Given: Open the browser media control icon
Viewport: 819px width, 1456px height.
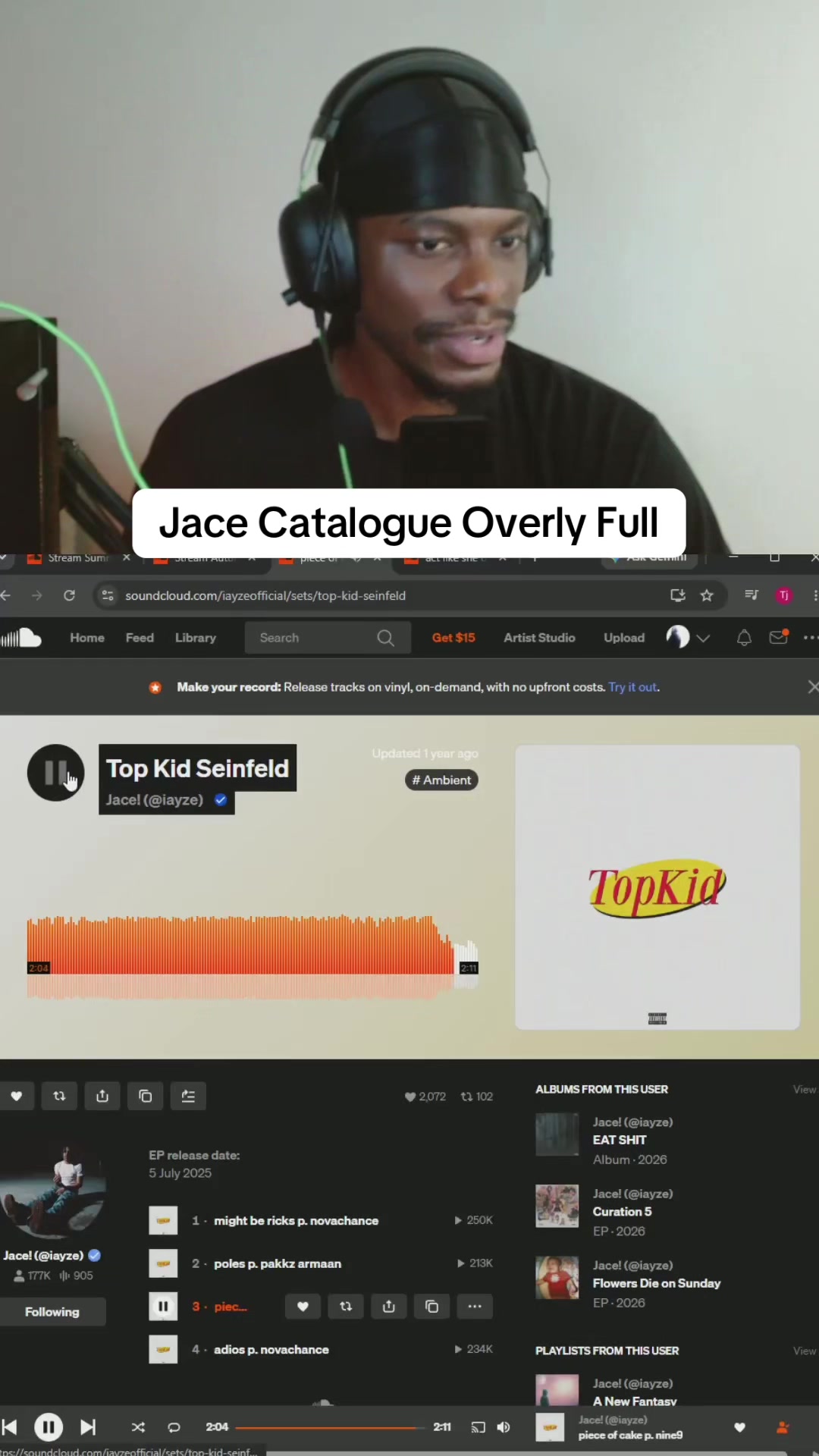Looking at the screenshot, I should 752,595.
